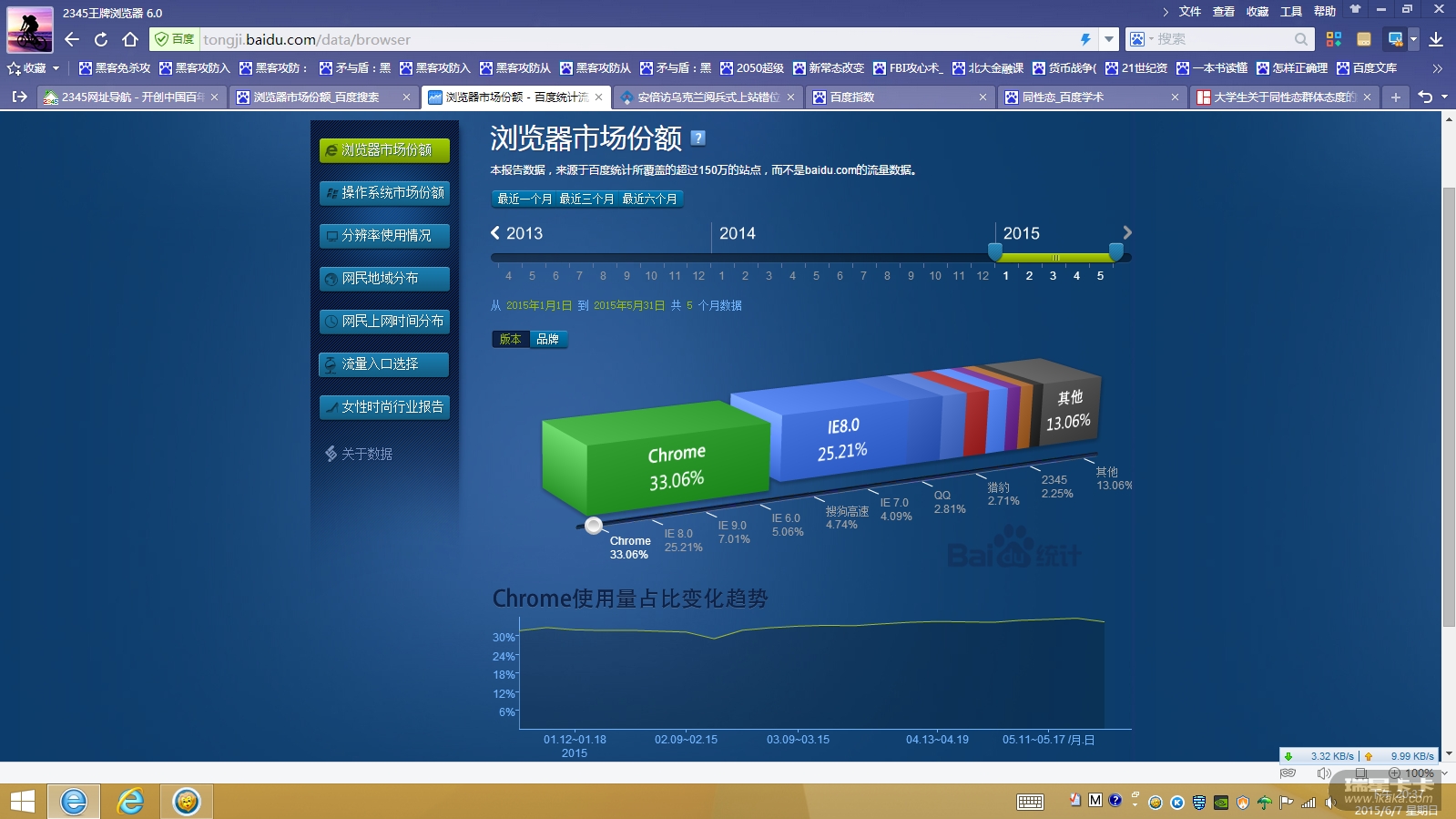Switch chart to 版本 view
The width and height of the screenshot is (1456, 819).
tap(510, 340)
